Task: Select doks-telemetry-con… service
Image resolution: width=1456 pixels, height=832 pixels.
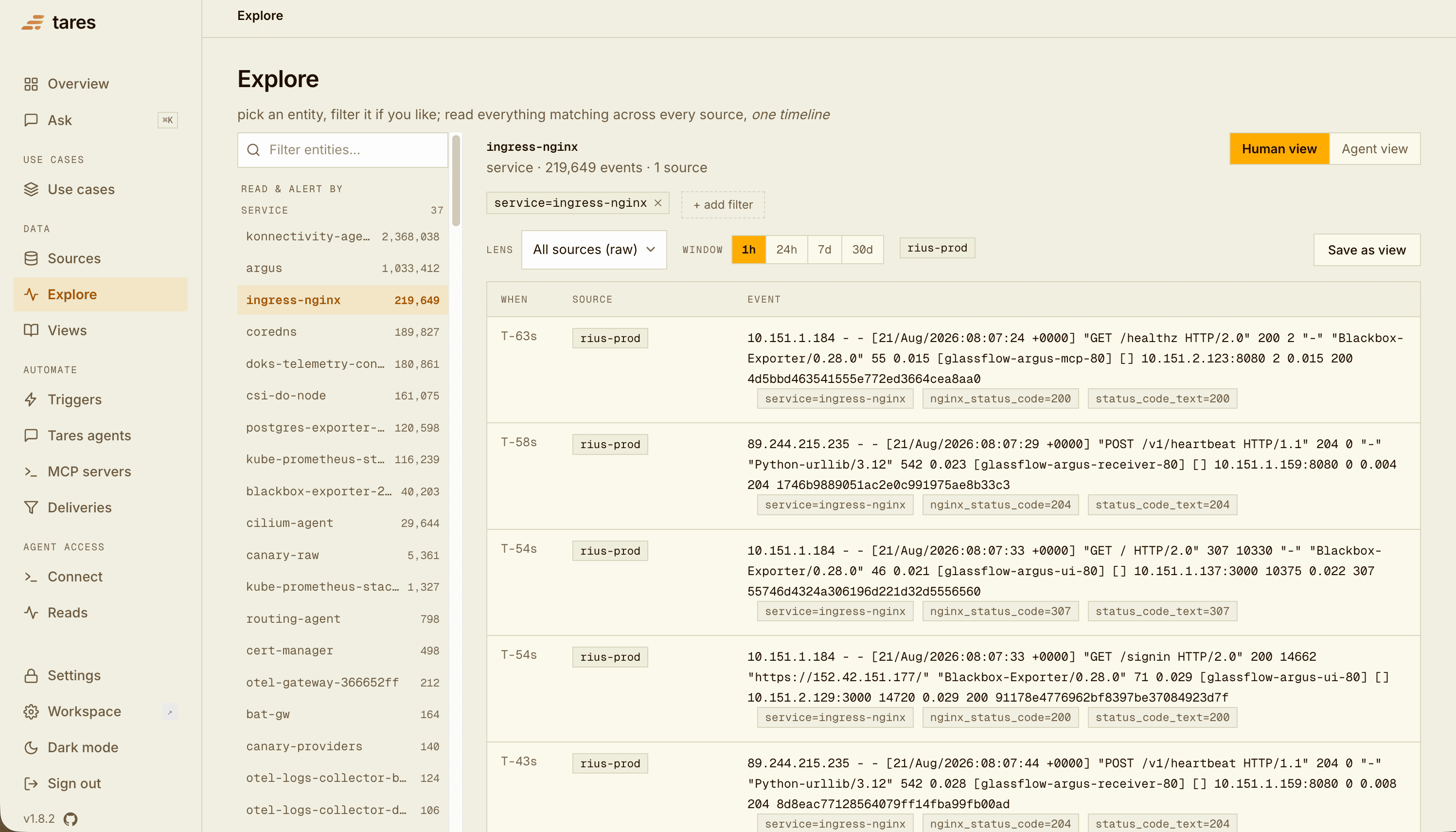Action: point(342,364)
